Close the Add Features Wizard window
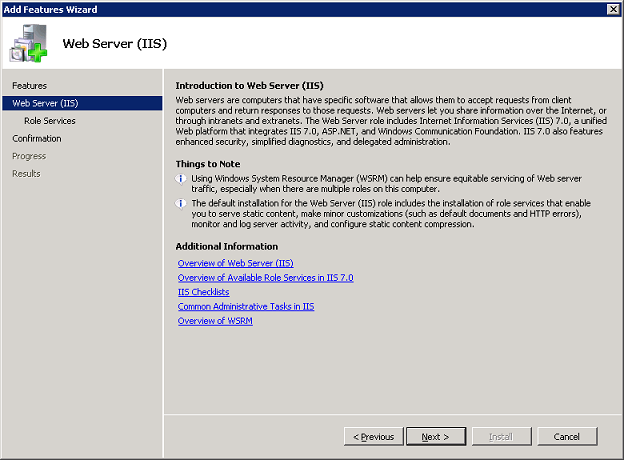The image size is (624, 460). click(613, 9)
